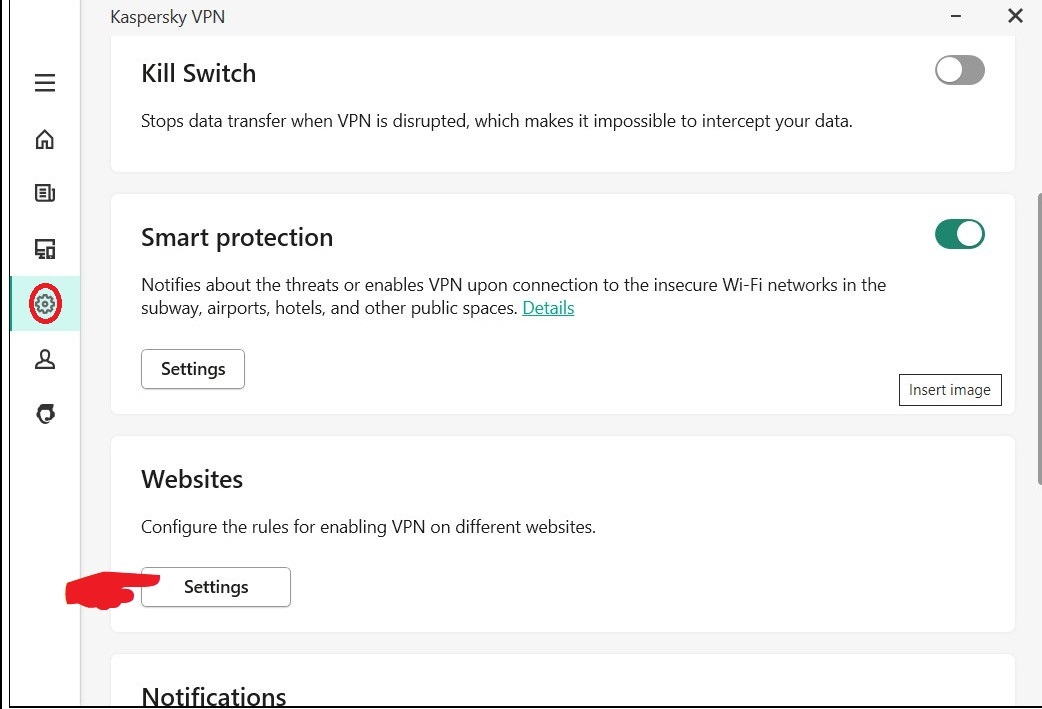Image resolution: width=1042 pixels, height=709 pixels.
Task: Click the Insert image button
Action: click(x=949, y=390)
